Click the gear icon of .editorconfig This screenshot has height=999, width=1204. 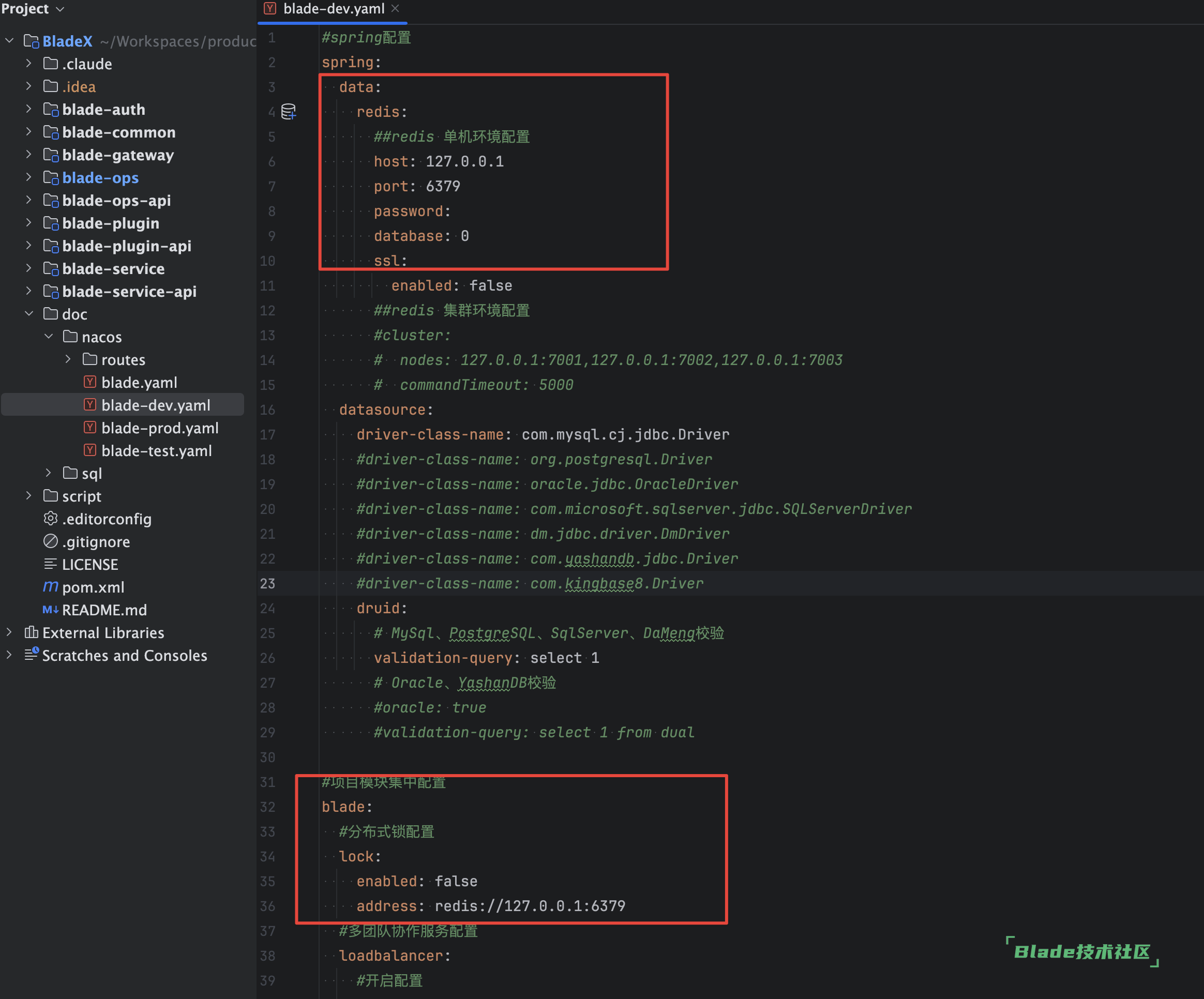click(x=51, y=518)
